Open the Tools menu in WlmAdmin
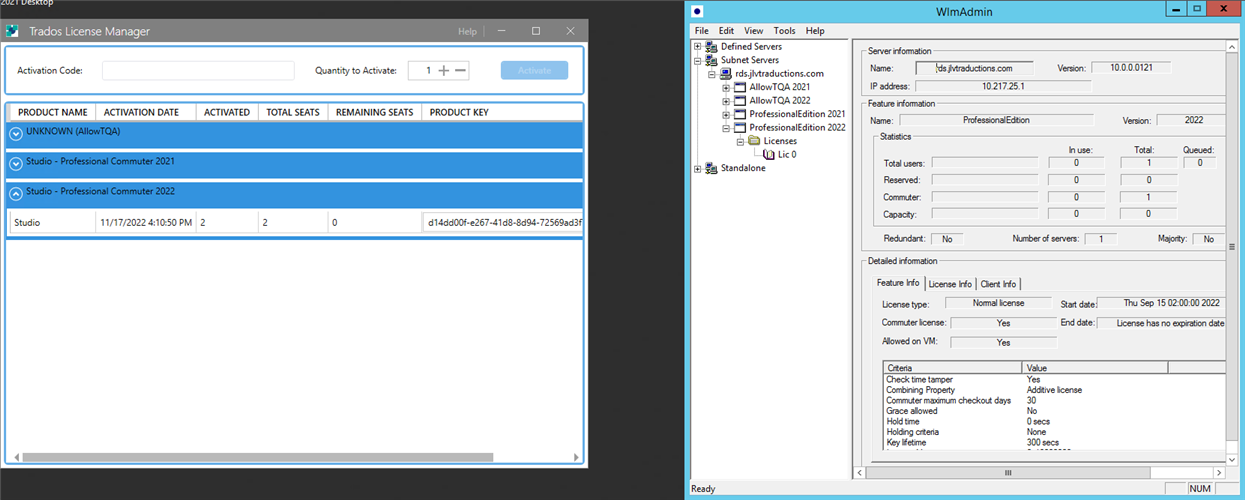Image resolution: width=1245 pixels, height=500 pixels. (785, 31)
